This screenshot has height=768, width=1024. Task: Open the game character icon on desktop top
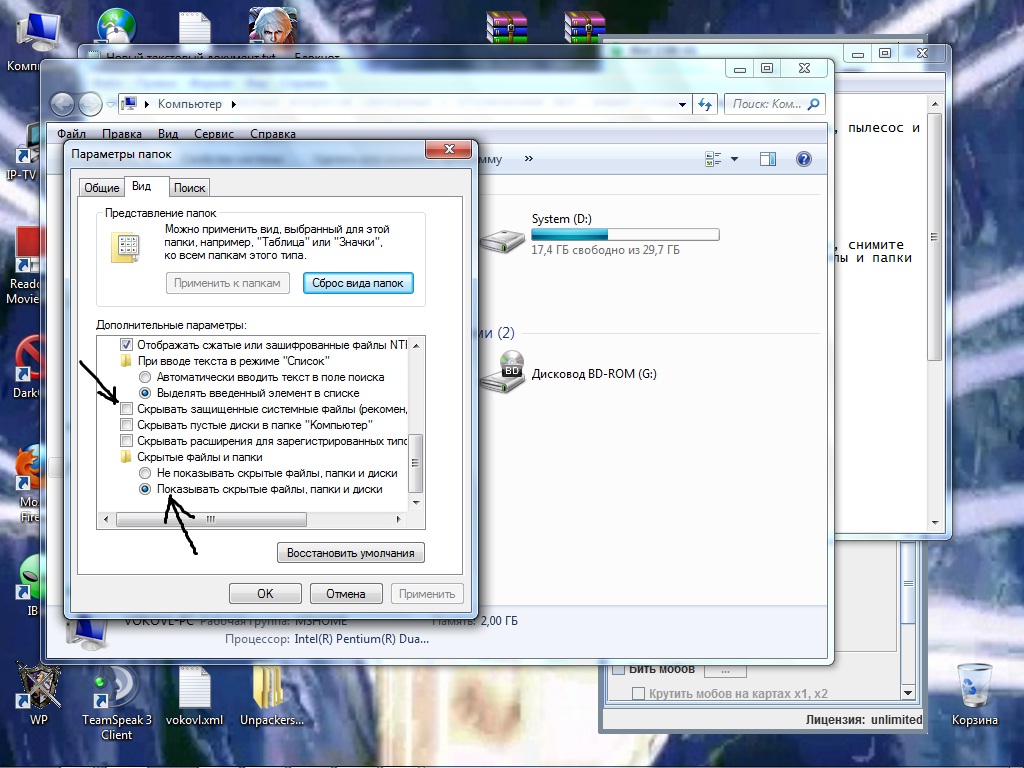[x=273, y=26]
